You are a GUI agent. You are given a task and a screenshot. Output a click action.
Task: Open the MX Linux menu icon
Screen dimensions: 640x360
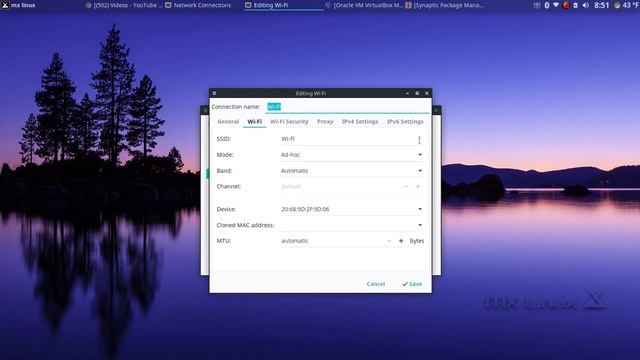(5, 5)
